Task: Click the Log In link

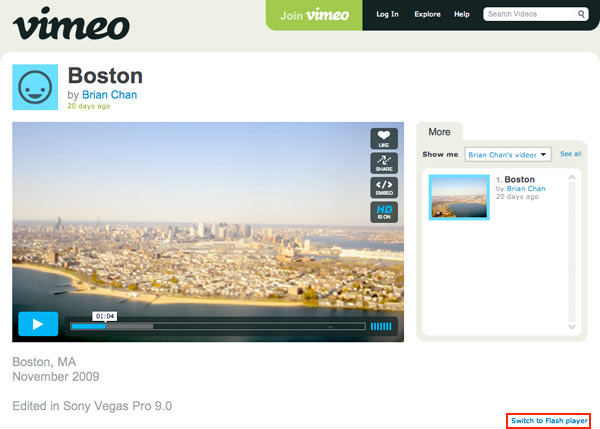Action: pos(387,15)
